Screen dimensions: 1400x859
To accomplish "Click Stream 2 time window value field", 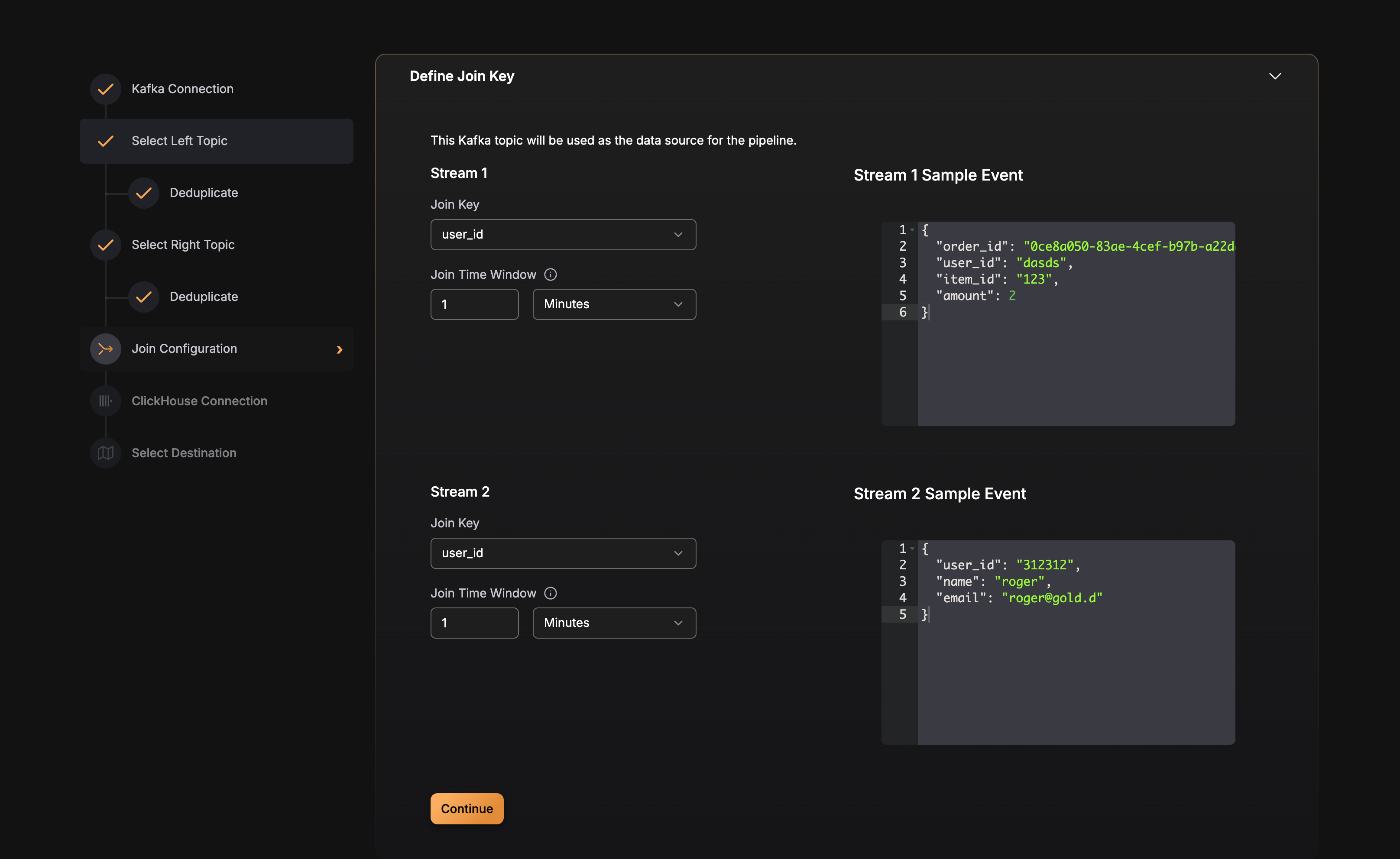I will click(x=475, y=623).
